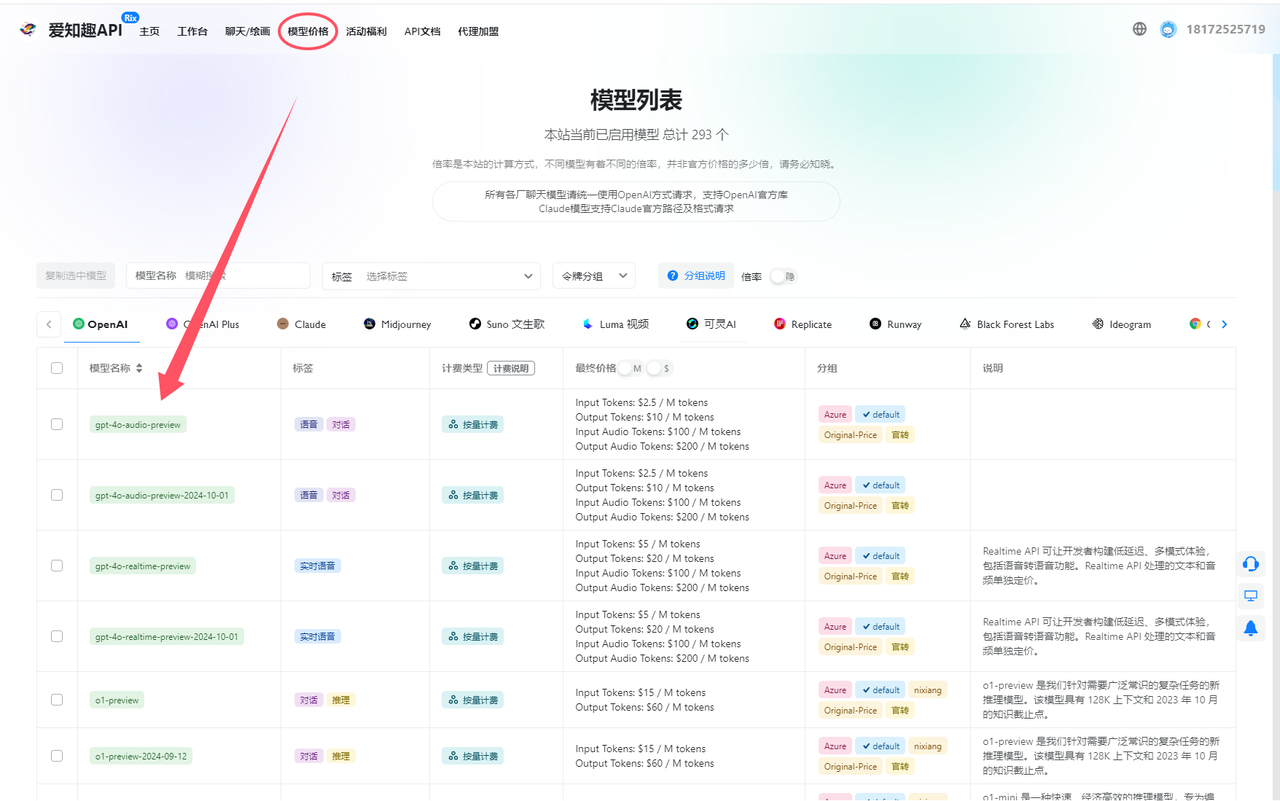Open 代理加盟 nav item

478,31
